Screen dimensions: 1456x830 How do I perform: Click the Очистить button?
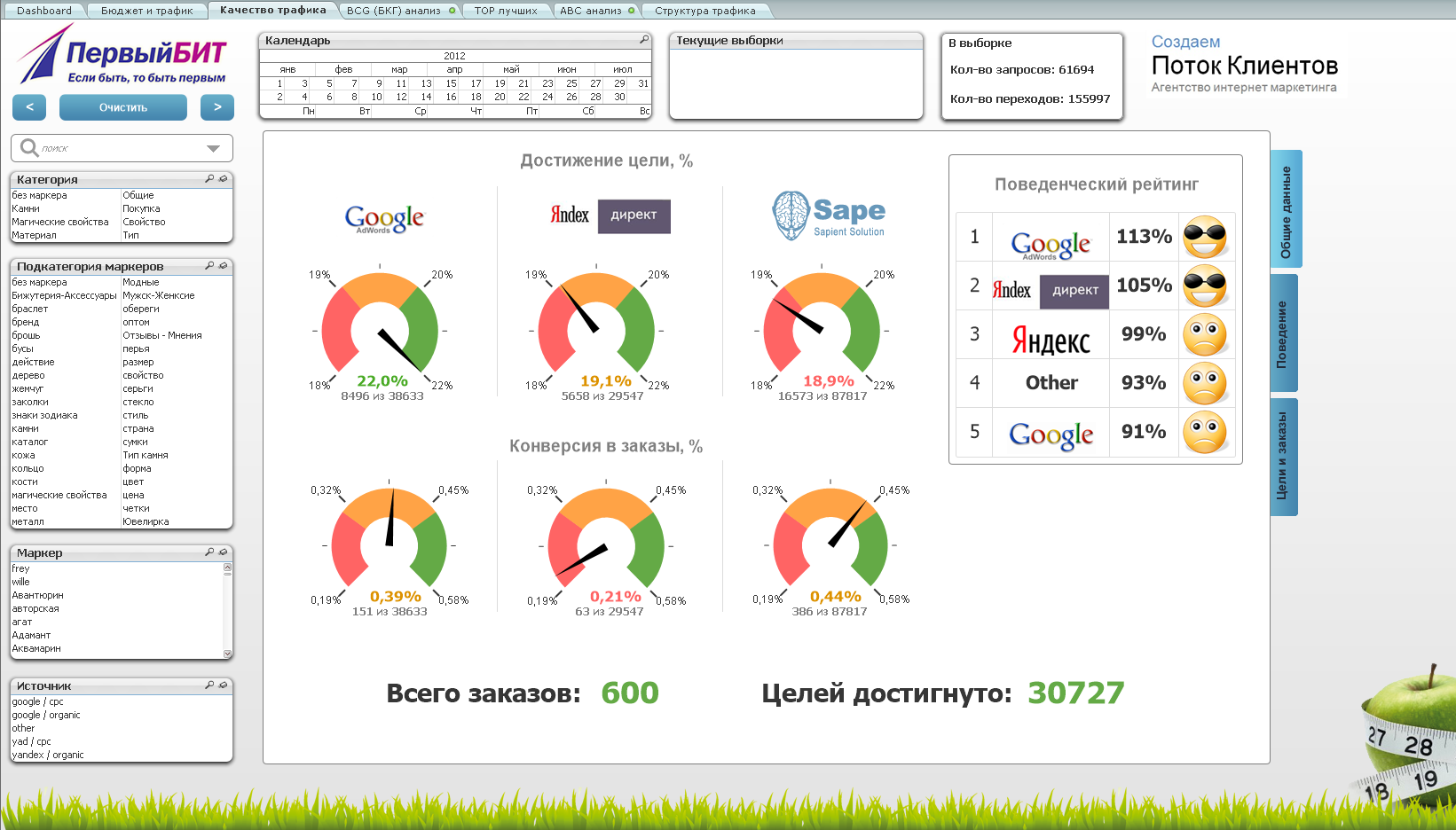point(123,107)
